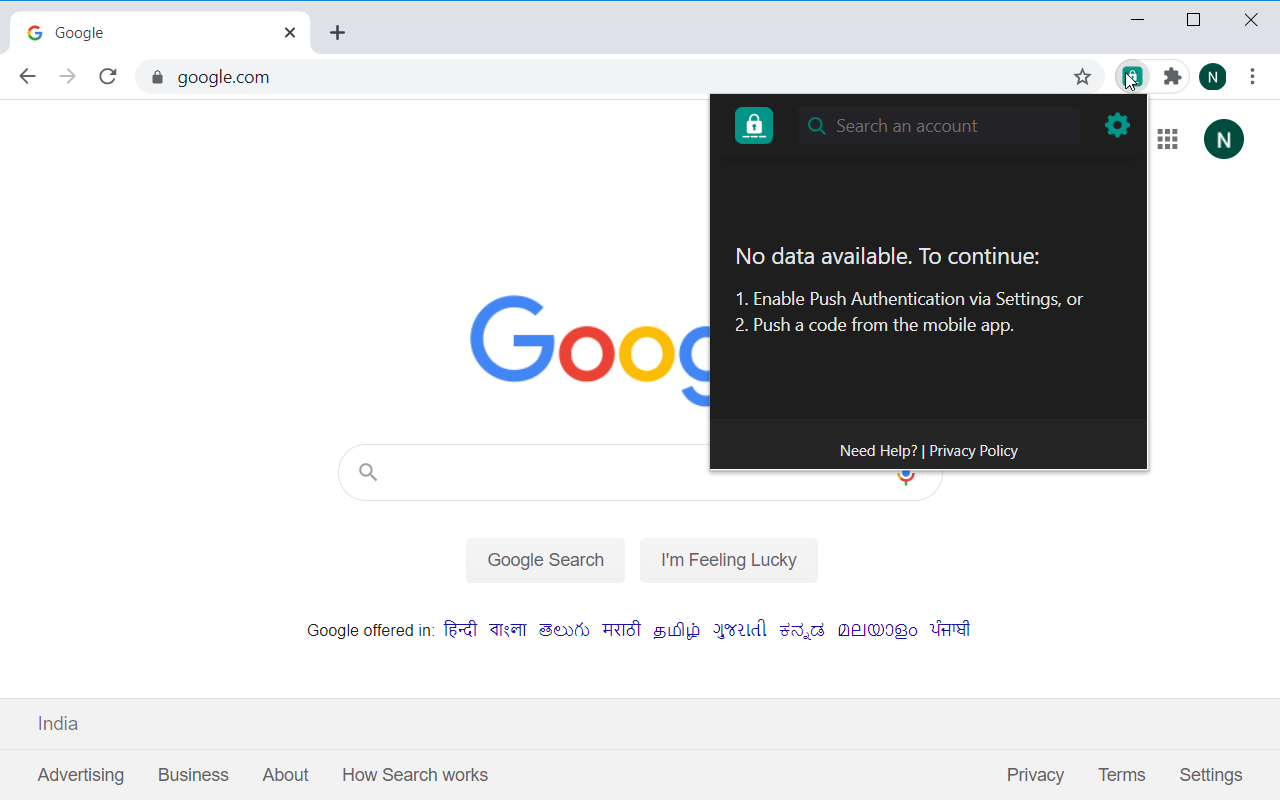Viewport: 1280px width, 800px height.
Task: Open the Terms footer link
Action: coord(1122,775)
